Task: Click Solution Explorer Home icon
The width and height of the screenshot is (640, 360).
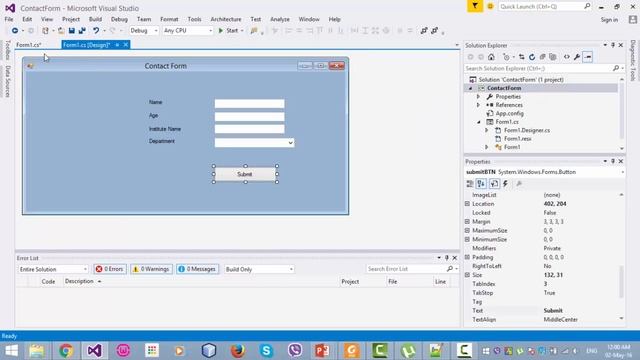Action: coord(491,57)
